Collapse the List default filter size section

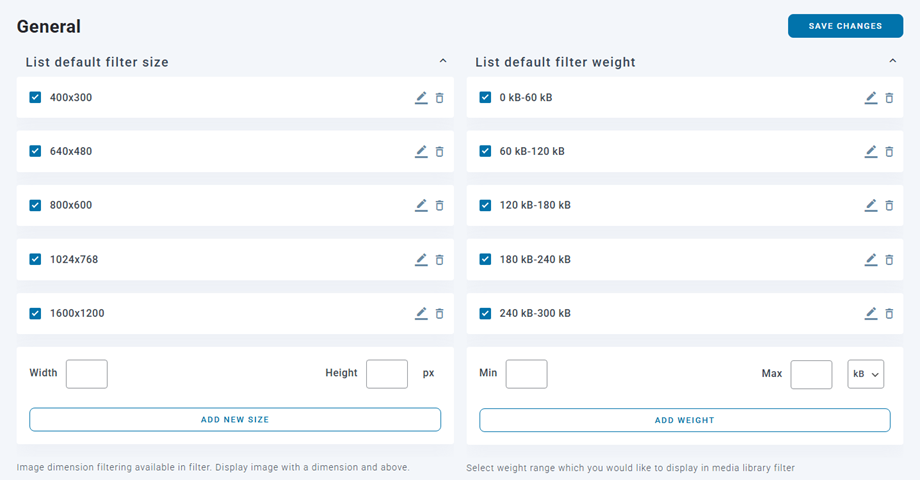(x=443, y=62)
